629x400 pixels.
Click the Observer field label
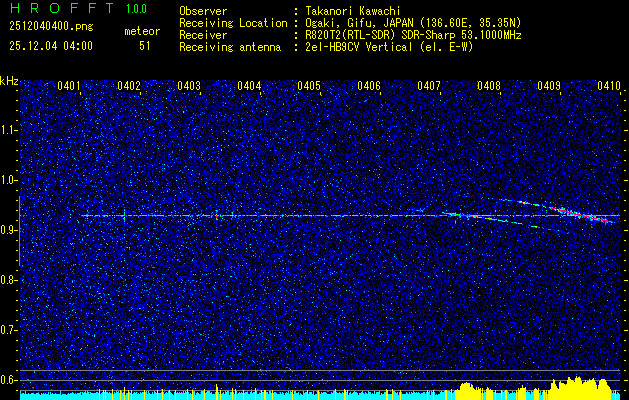click(x=203, y=11)
